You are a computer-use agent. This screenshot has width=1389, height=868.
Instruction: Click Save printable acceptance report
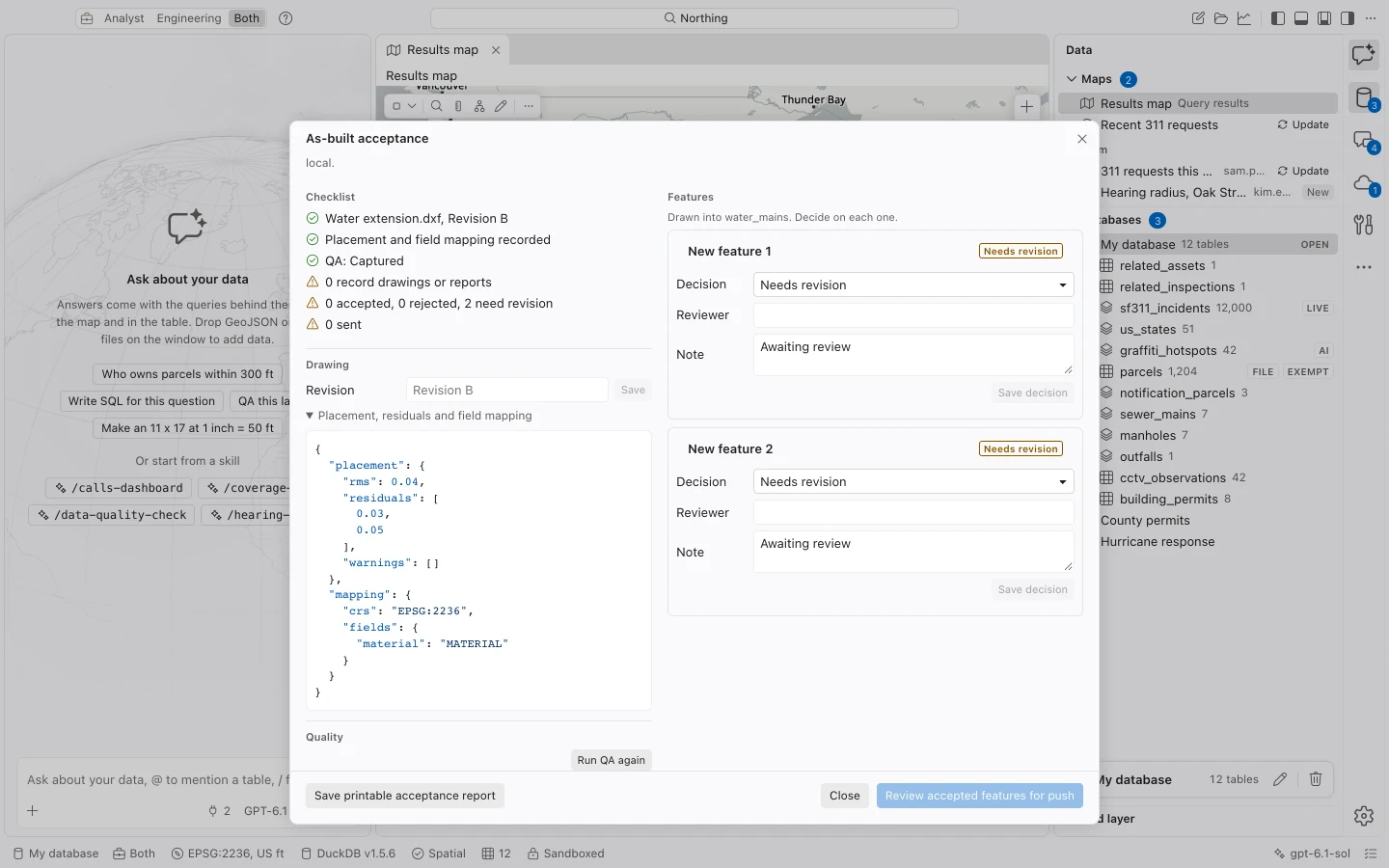pos(405,796)
